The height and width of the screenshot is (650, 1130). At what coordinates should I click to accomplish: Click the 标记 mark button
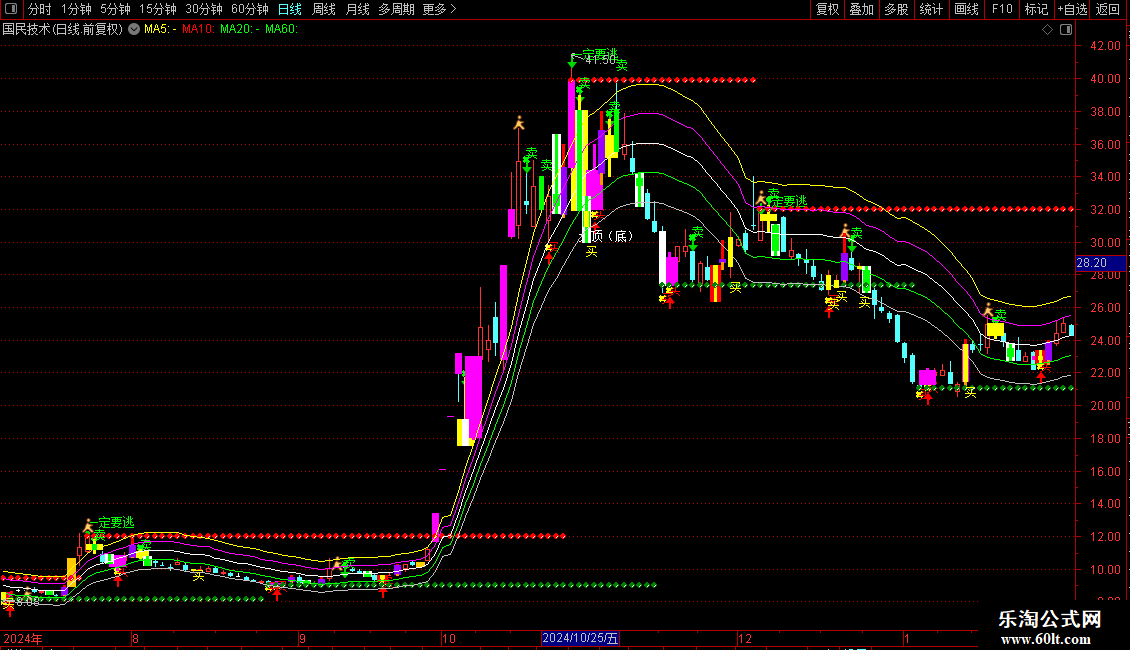point(1036,9)
